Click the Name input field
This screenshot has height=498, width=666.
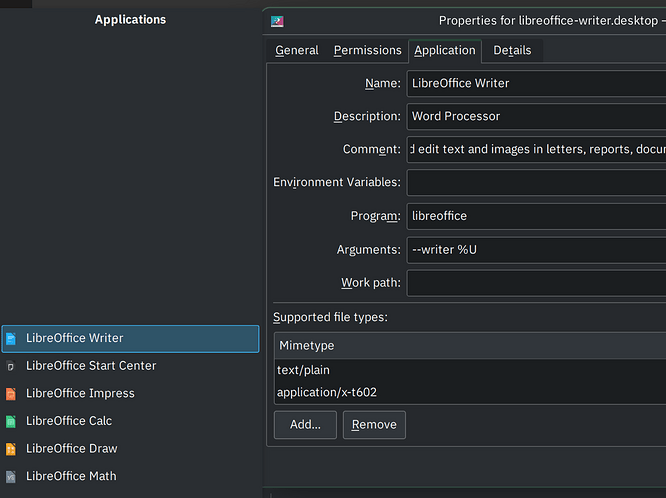click(x=536, y=83)
